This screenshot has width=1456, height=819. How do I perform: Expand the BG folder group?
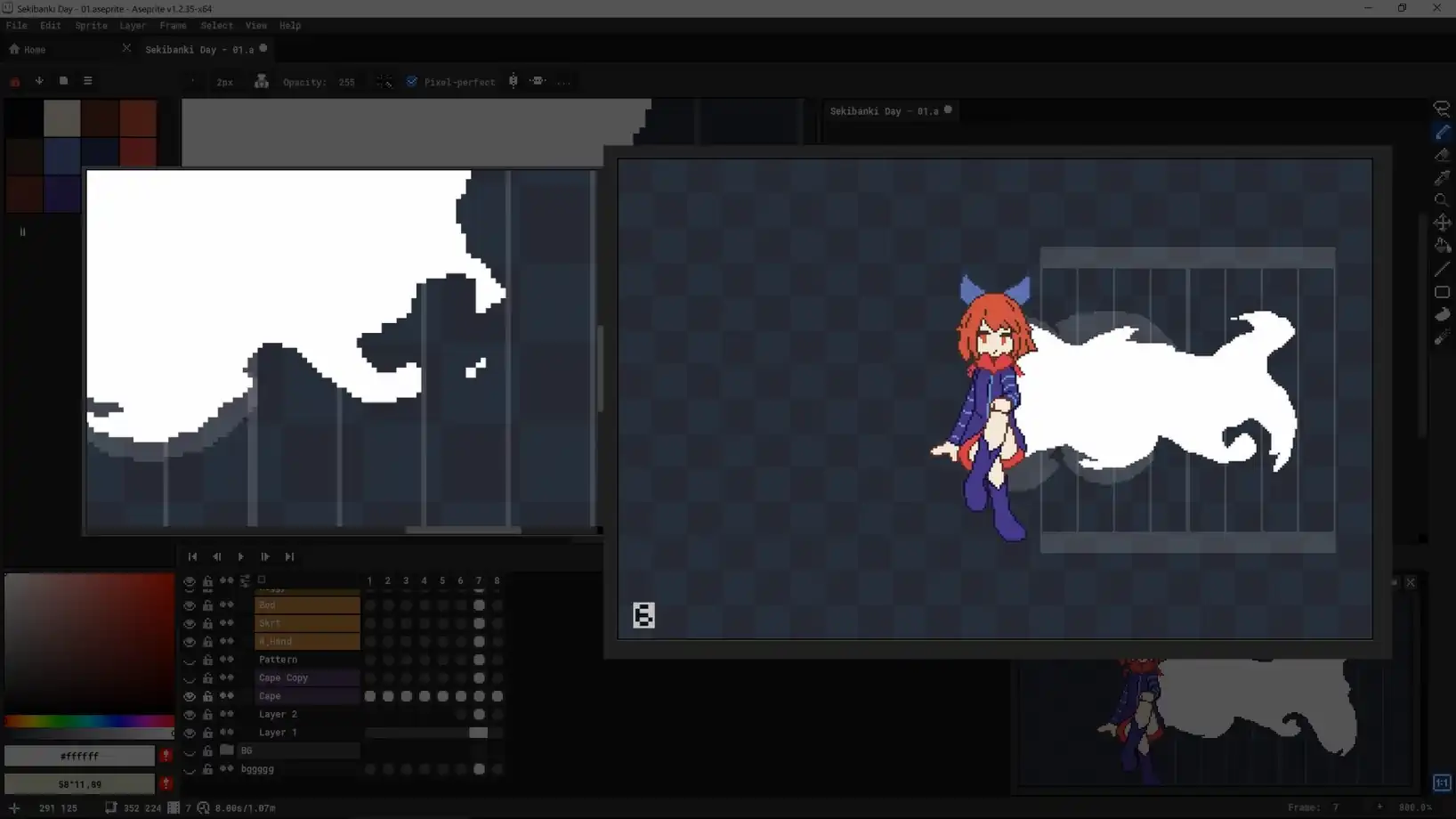click(227, 750)
